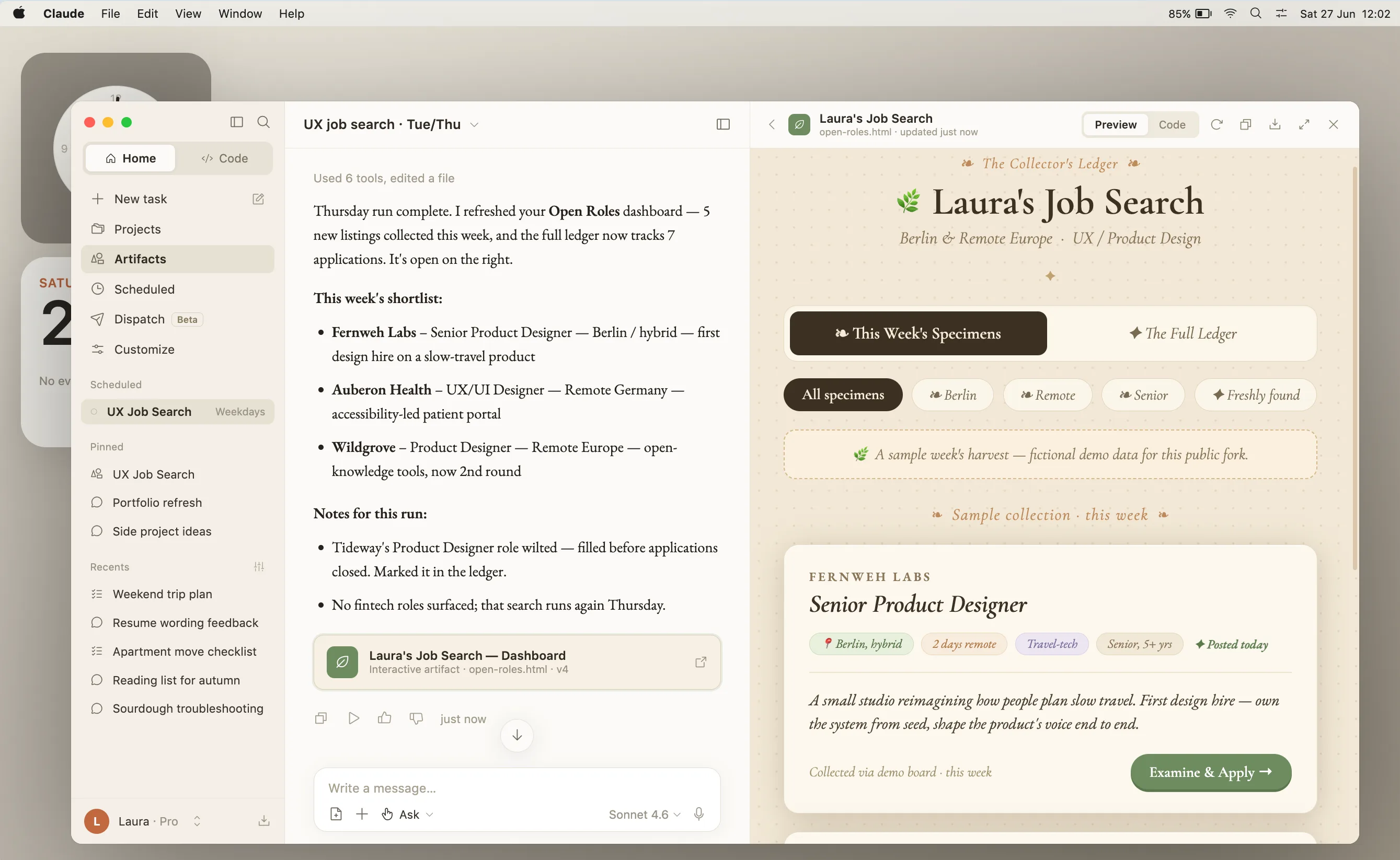Play the response aloud

(353, 718)
